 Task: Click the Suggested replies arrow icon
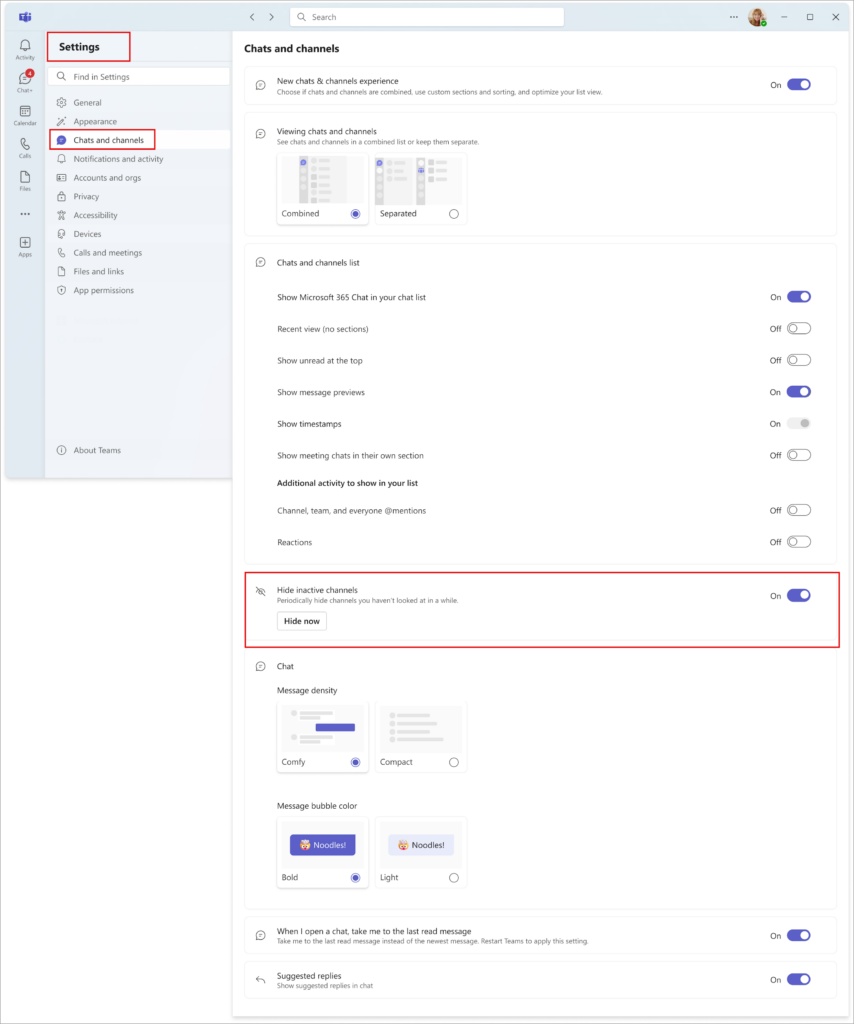[261, 980]
